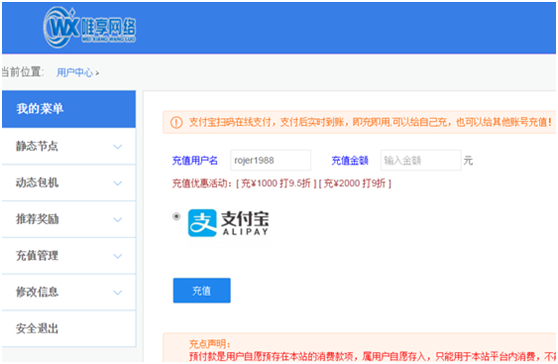Select the Alipay payment radio button
The image size is (558, 364).
pos(176,216)
